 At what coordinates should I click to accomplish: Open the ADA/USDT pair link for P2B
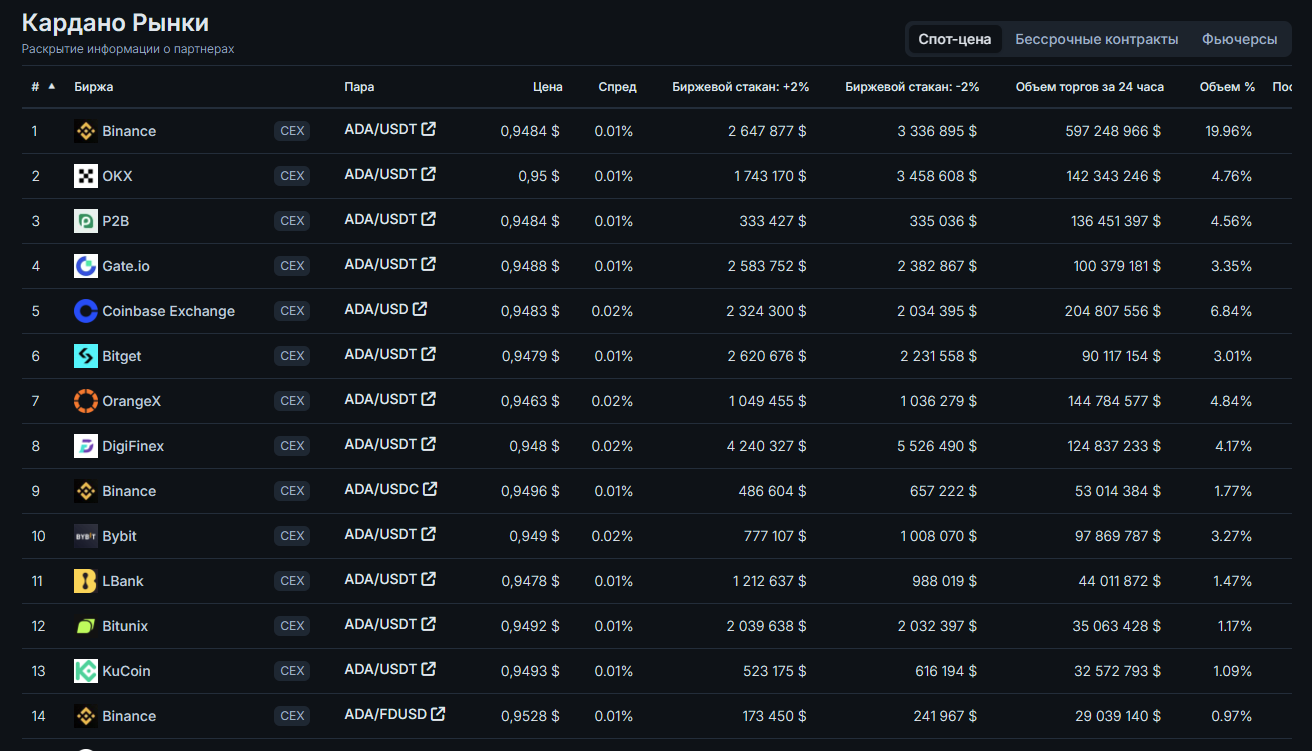[x=380, y=219]
